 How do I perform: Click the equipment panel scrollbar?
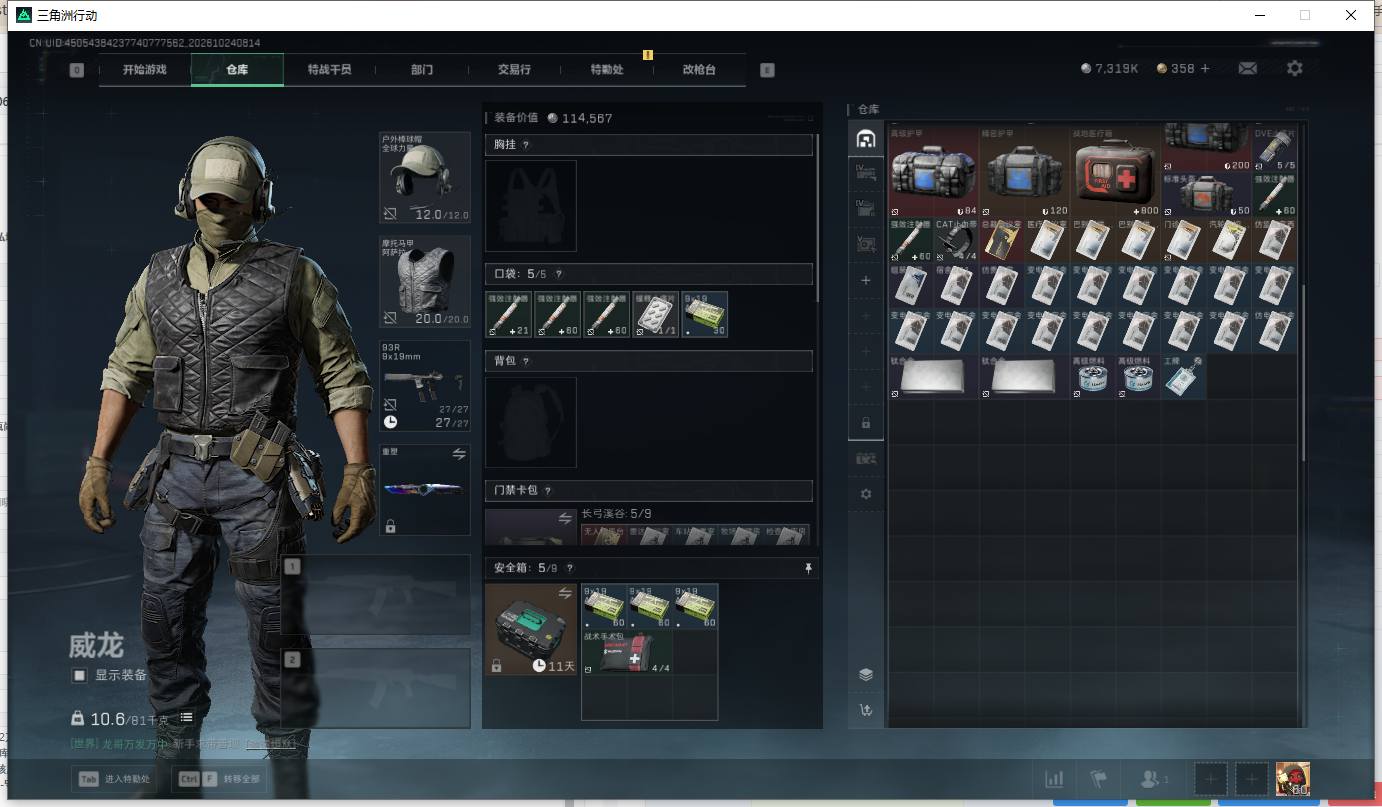tap(819, 218)
